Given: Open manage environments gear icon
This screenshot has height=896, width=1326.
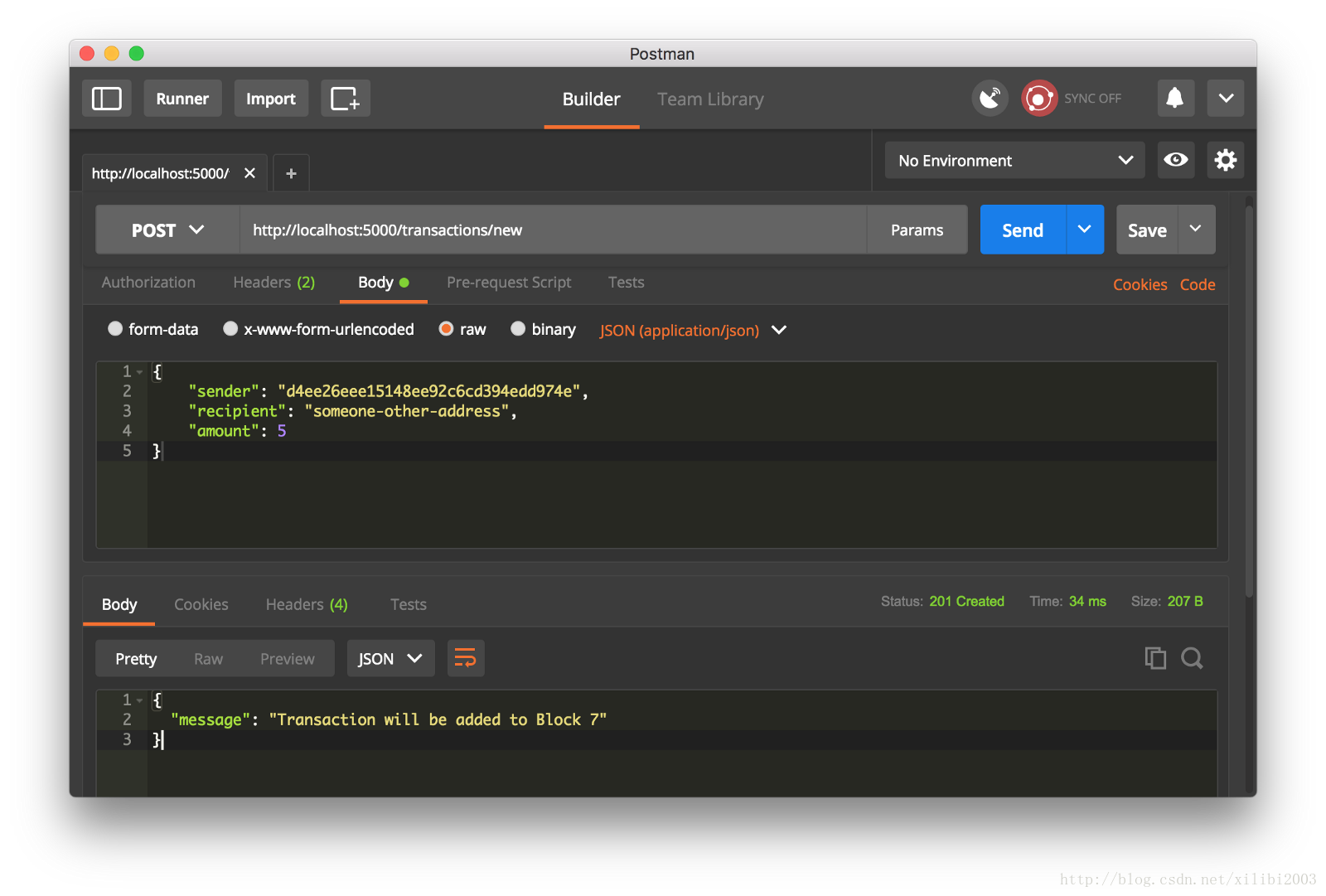Looking at the screenshot, I should click(1225, 160).
